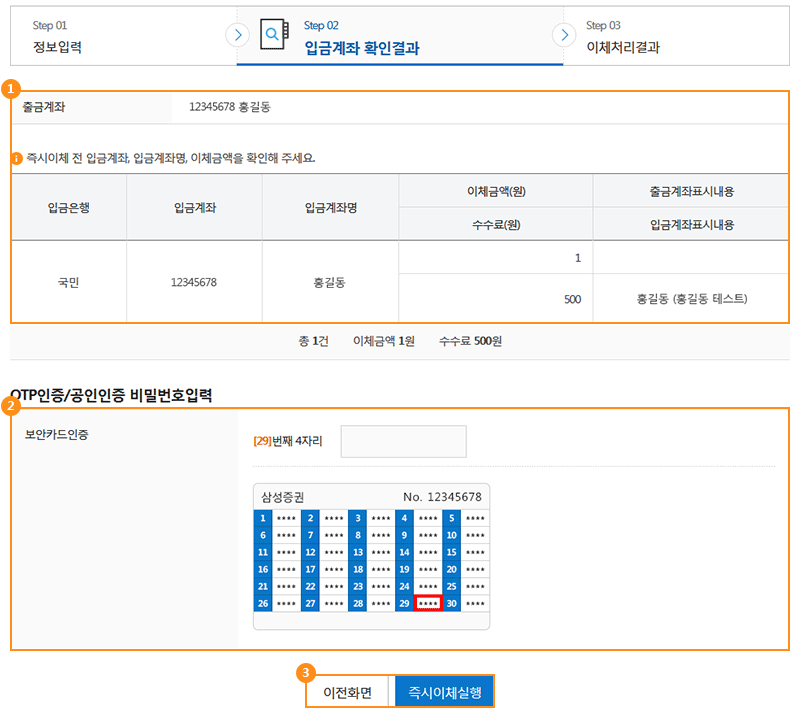Click the chevron arrow before Step 03

564,35
